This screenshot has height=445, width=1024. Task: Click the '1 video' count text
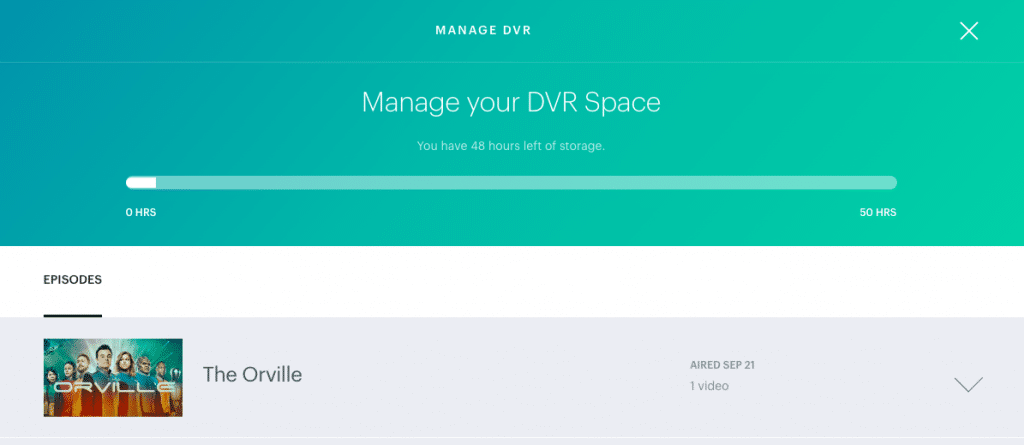[x=709, y=386]
